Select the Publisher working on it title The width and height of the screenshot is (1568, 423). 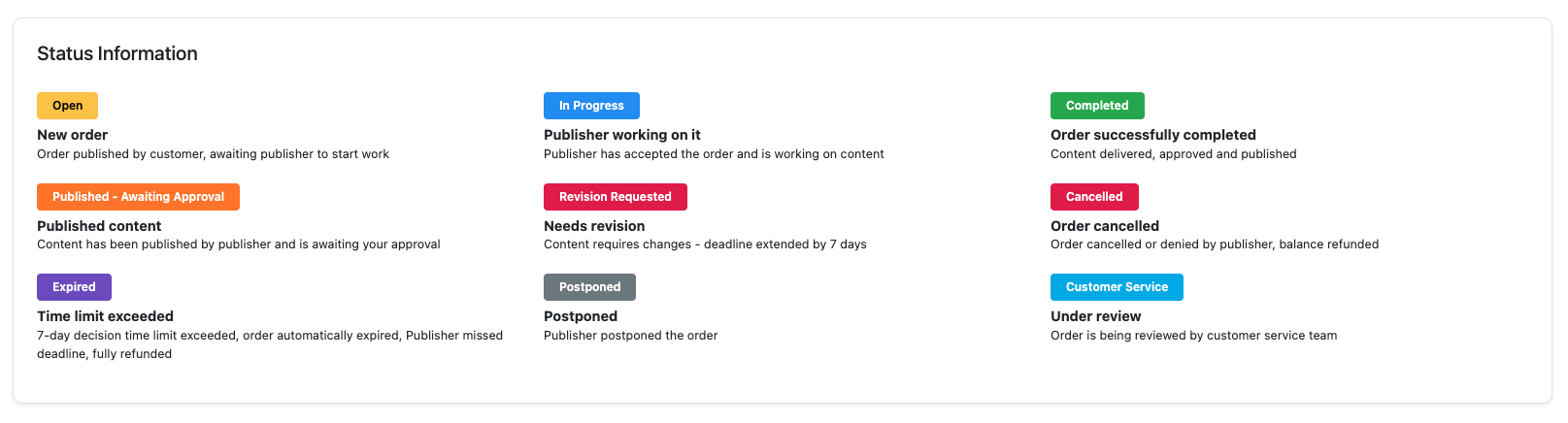point(621,135)
